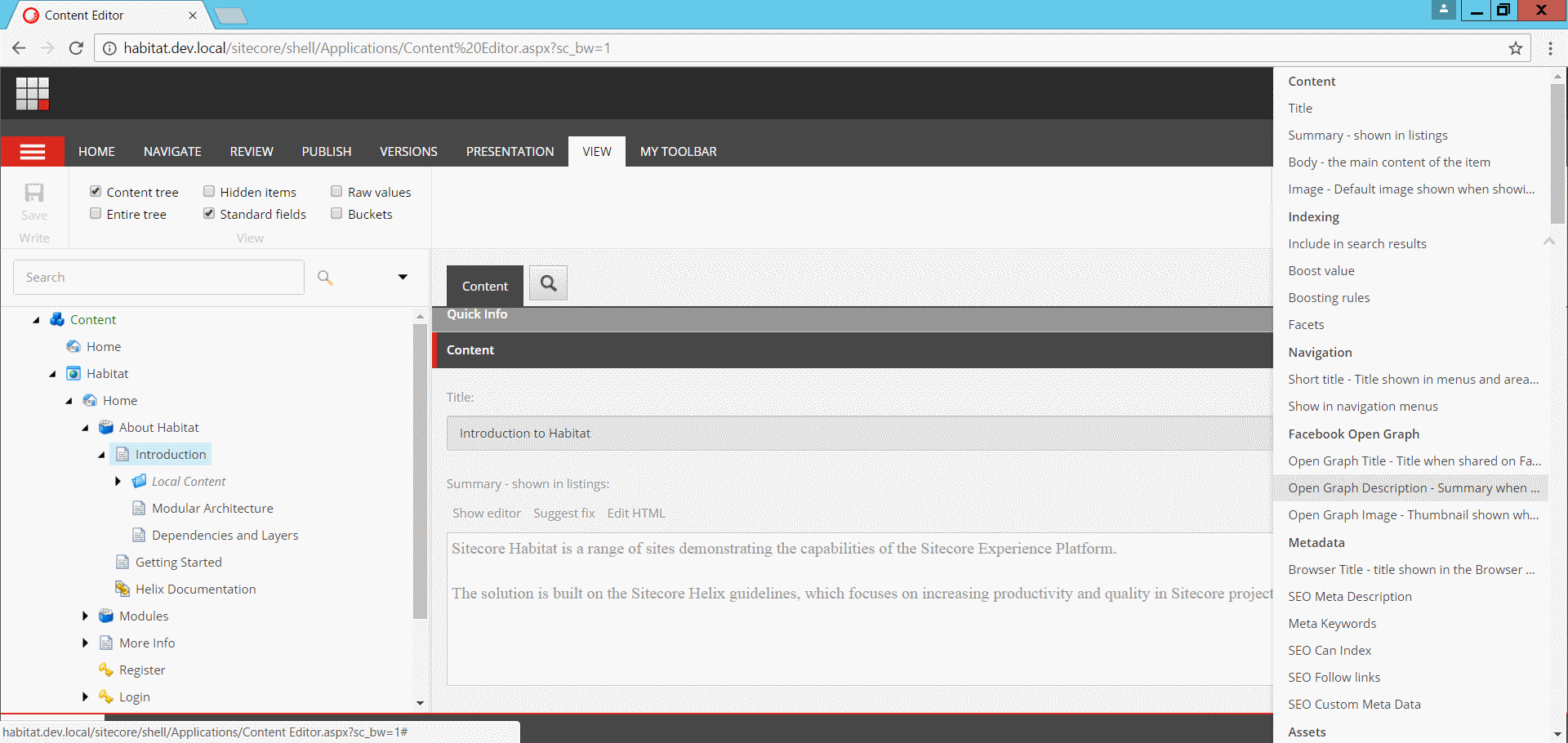This screenshot has width=1568, height=743.
Task: Click into the Title field input
Action: [859, 434]
